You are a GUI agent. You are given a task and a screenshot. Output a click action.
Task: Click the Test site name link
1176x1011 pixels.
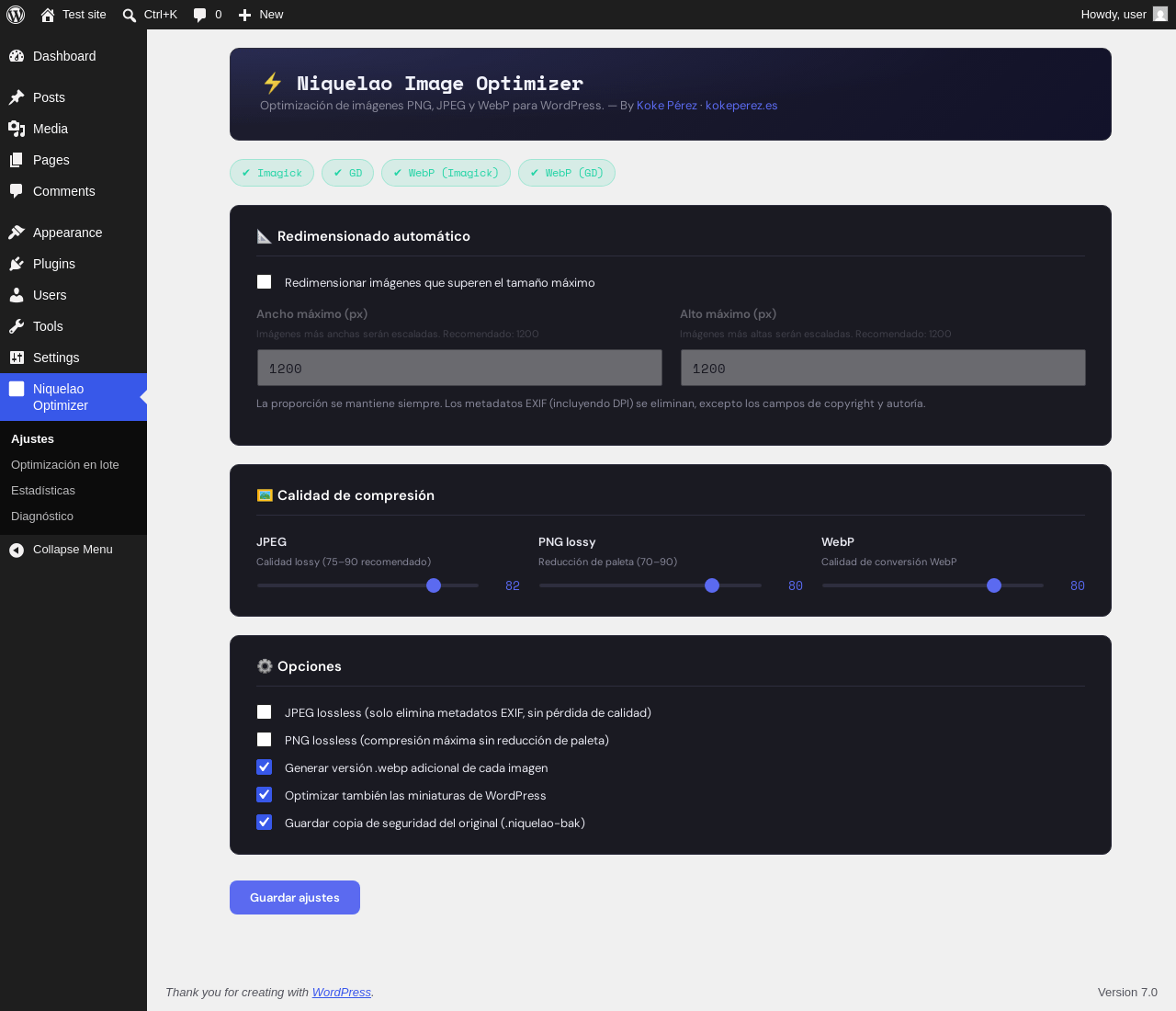coord(85,15)
